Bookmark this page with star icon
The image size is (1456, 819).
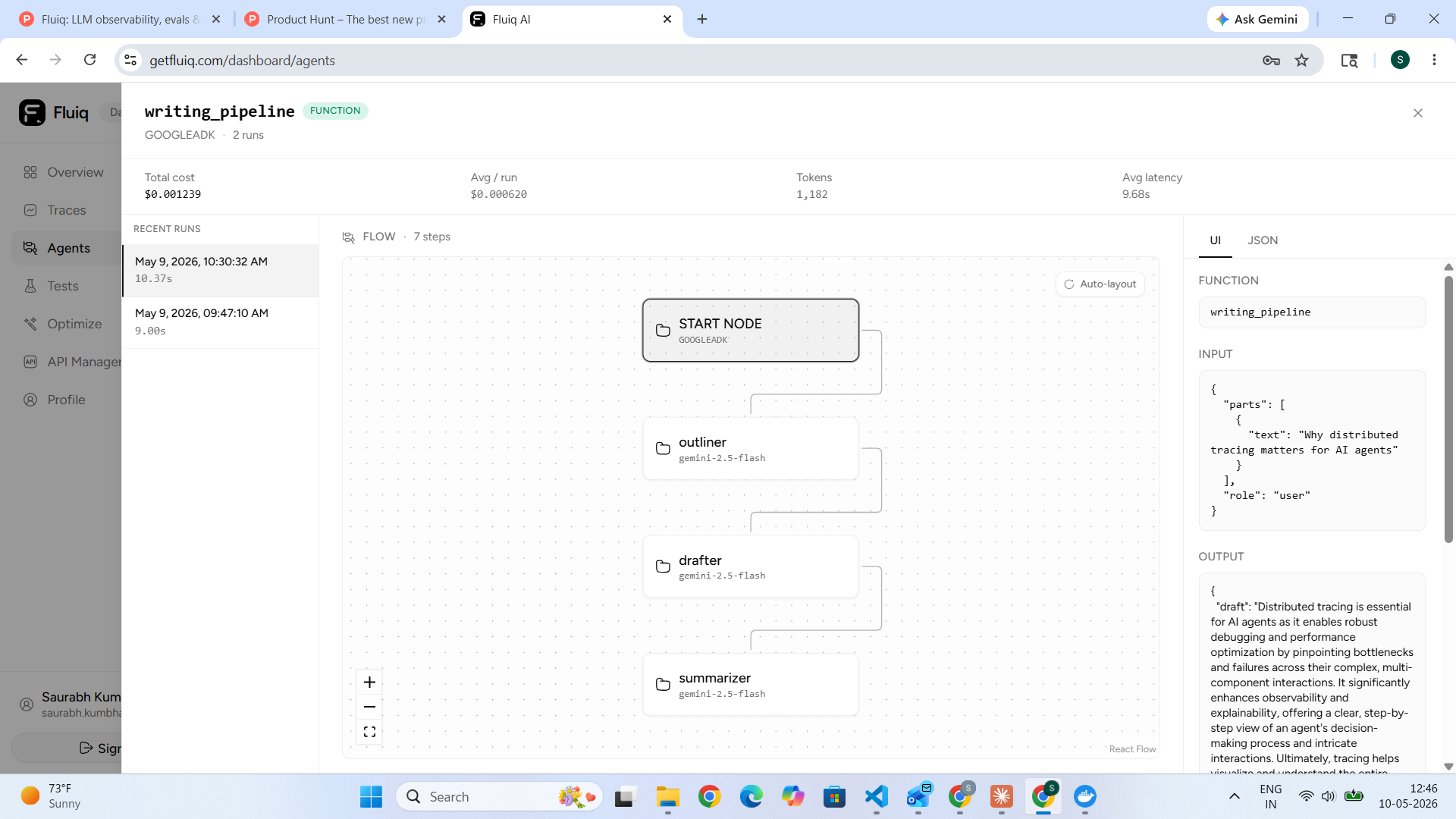pyautogui.click(x=1302, y=60)
